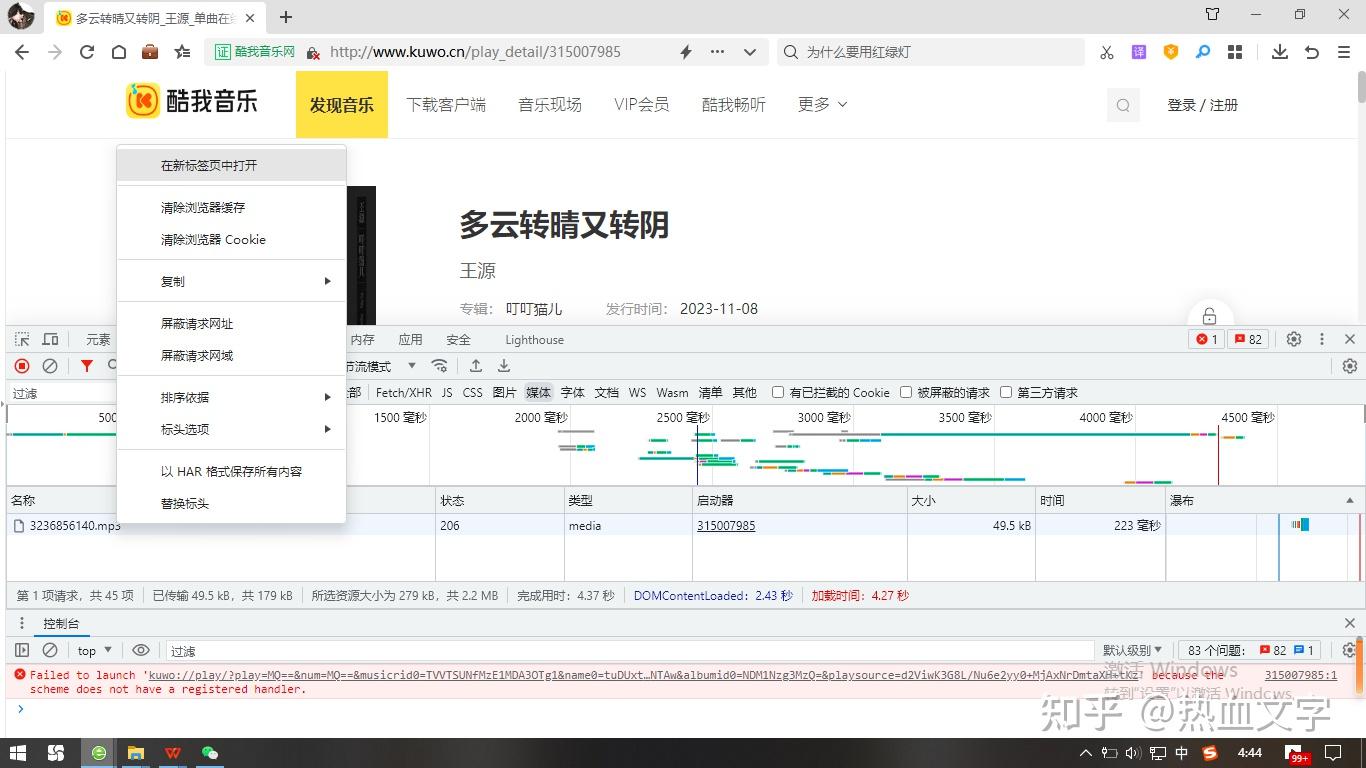Click the floating lock icon on the page
Viewport: 1366px width, 768px height.
coord(1209,316)
